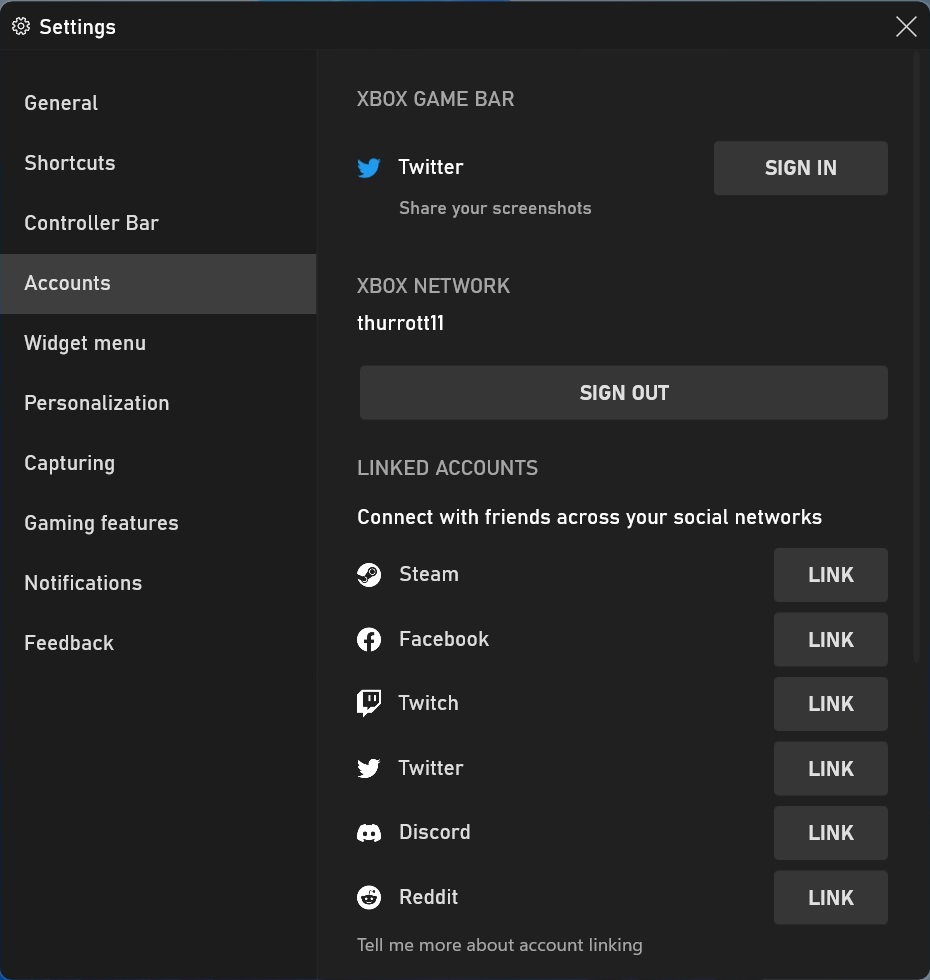Image resolution: width=930 pixels, height=980 pixels.
Task: Click the Twitch logo icon
Action: point(369,704)
